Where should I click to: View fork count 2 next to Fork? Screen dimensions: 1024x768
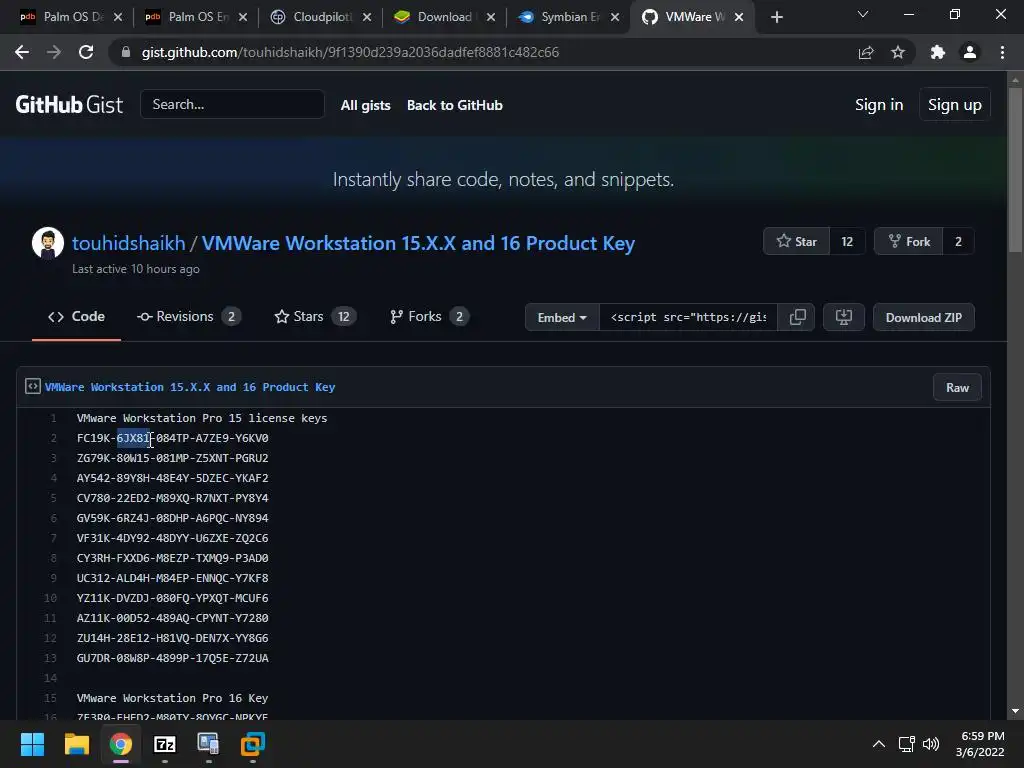click(x=958, y=242)
